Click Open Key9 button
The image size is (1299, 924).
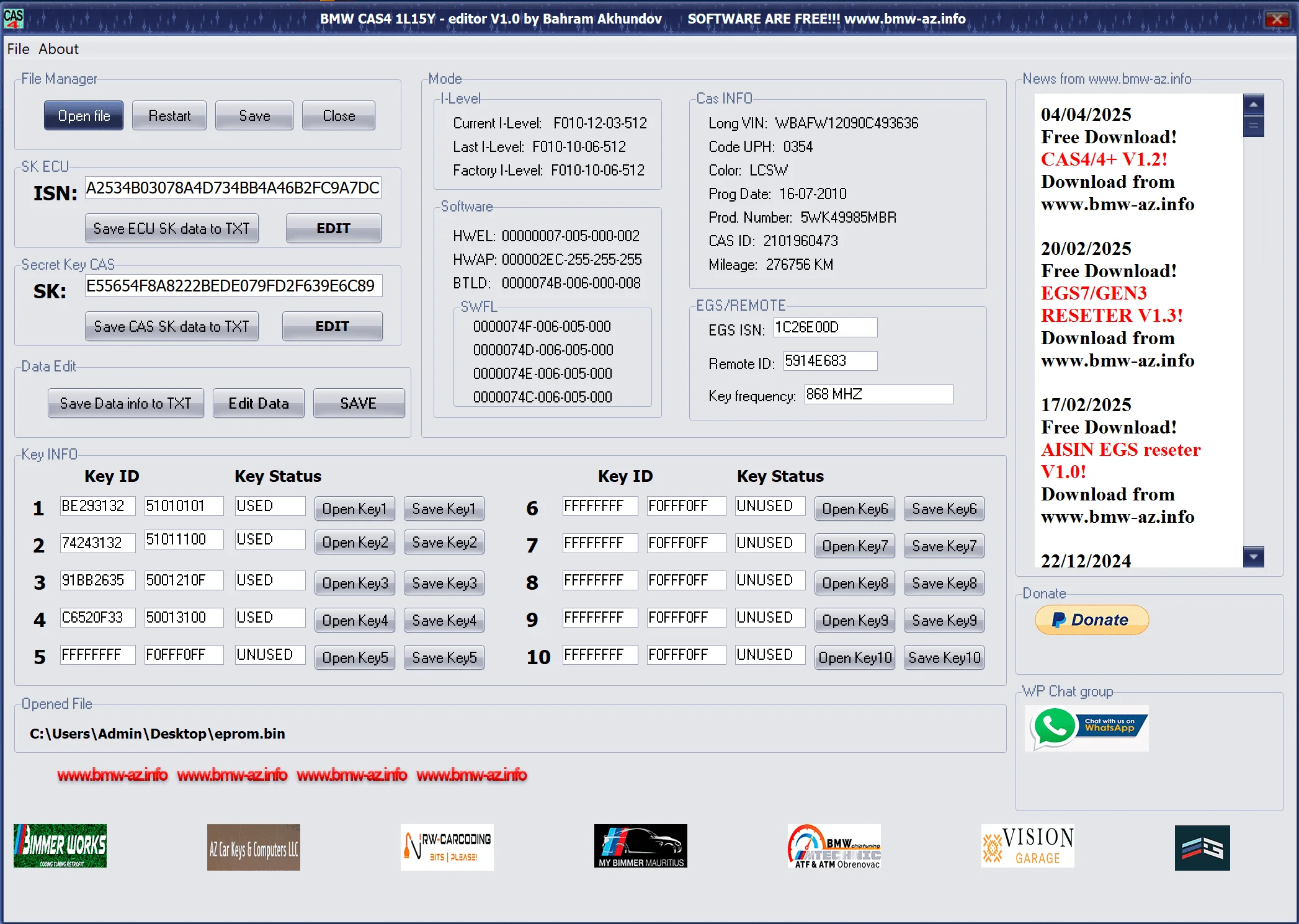pyautogui.click(x=855, y=620)
